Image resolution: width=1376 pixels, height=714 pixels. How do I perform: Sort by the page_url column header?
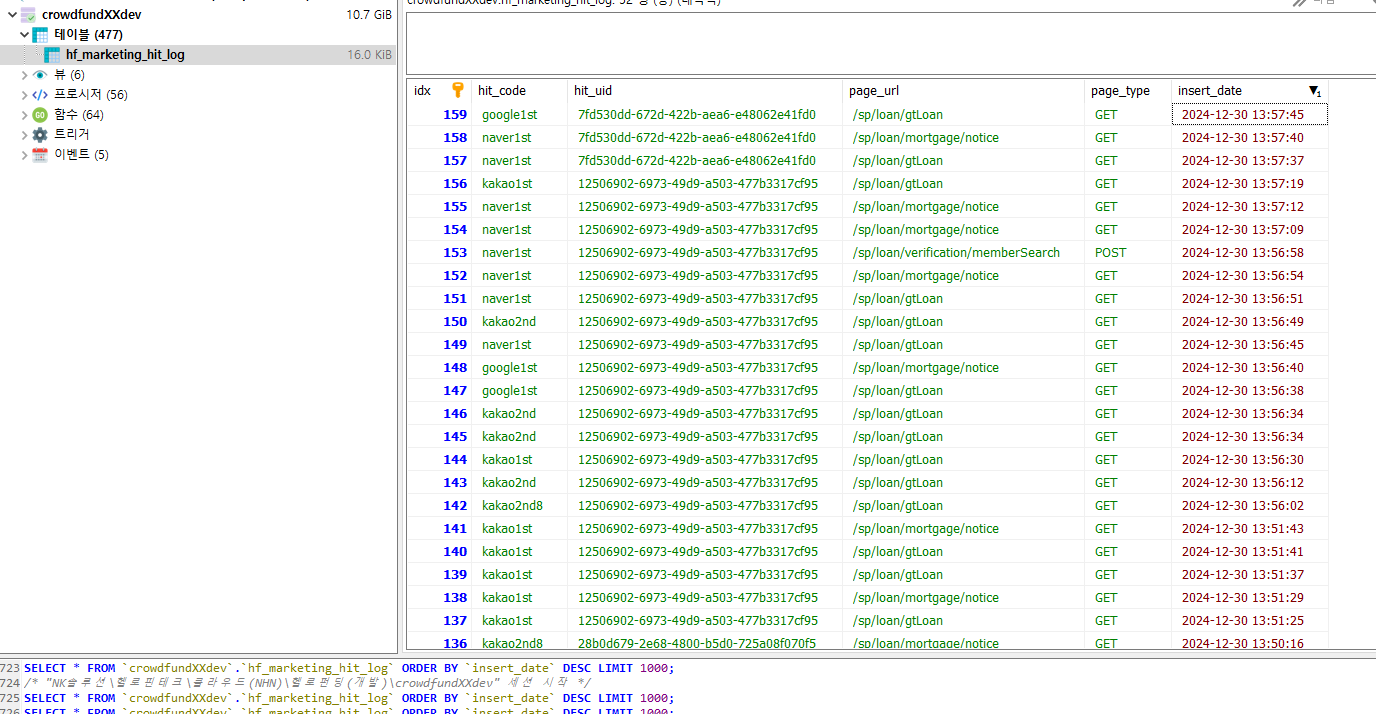coord(964,90)
